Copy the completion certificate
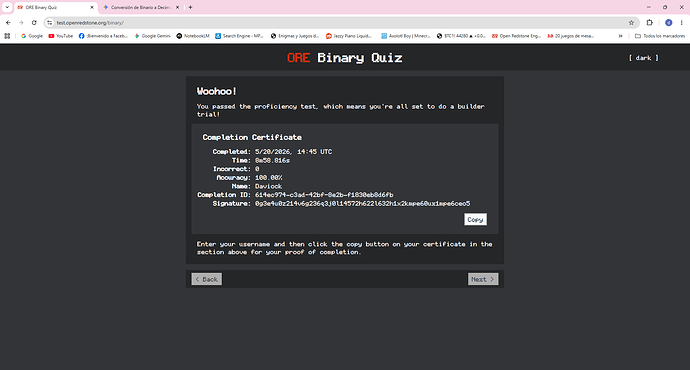The image size is (690, 370). [x=475, y=219]
